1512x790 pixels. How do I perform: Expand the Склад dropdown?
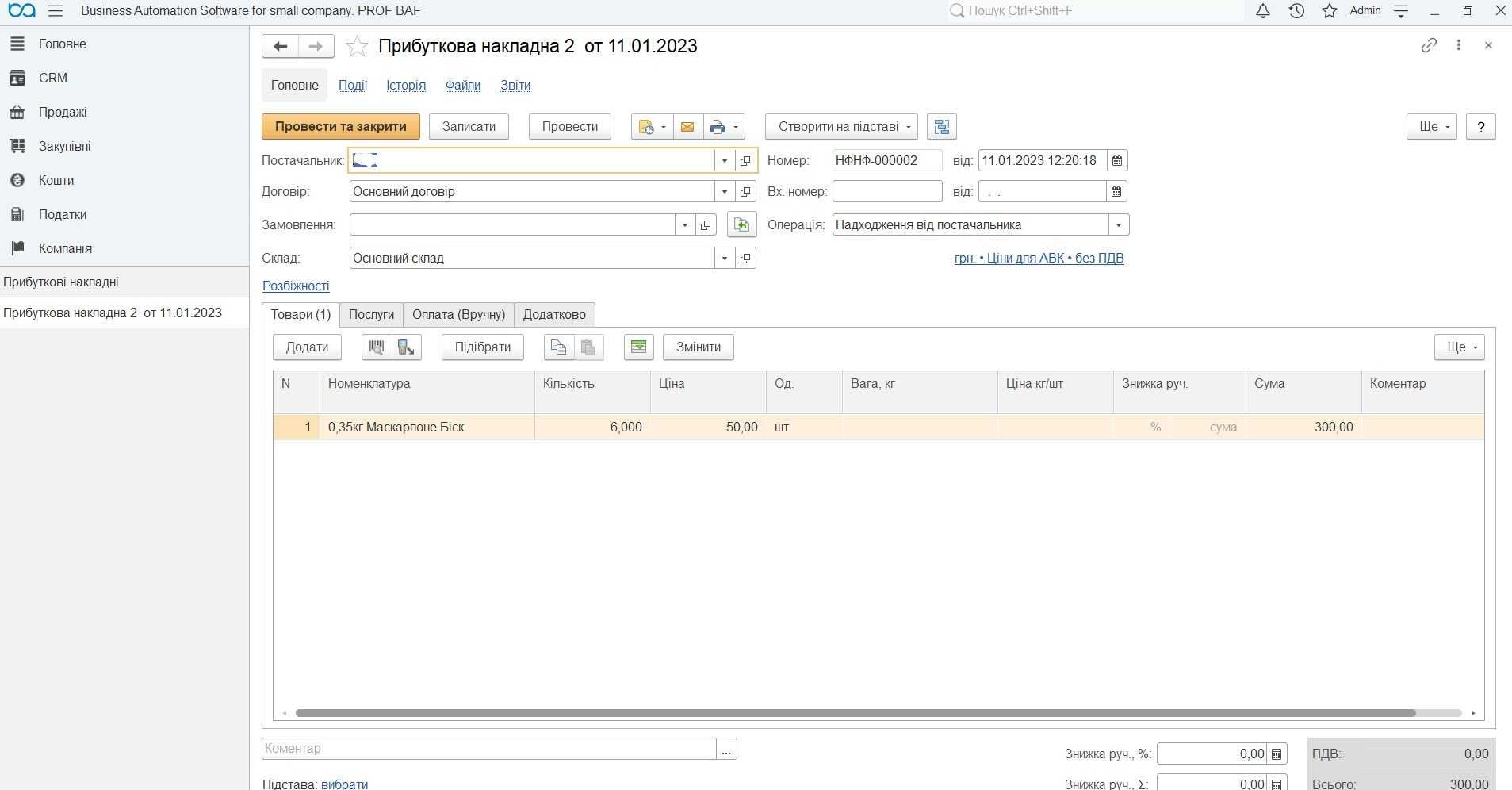coord(725,258)
